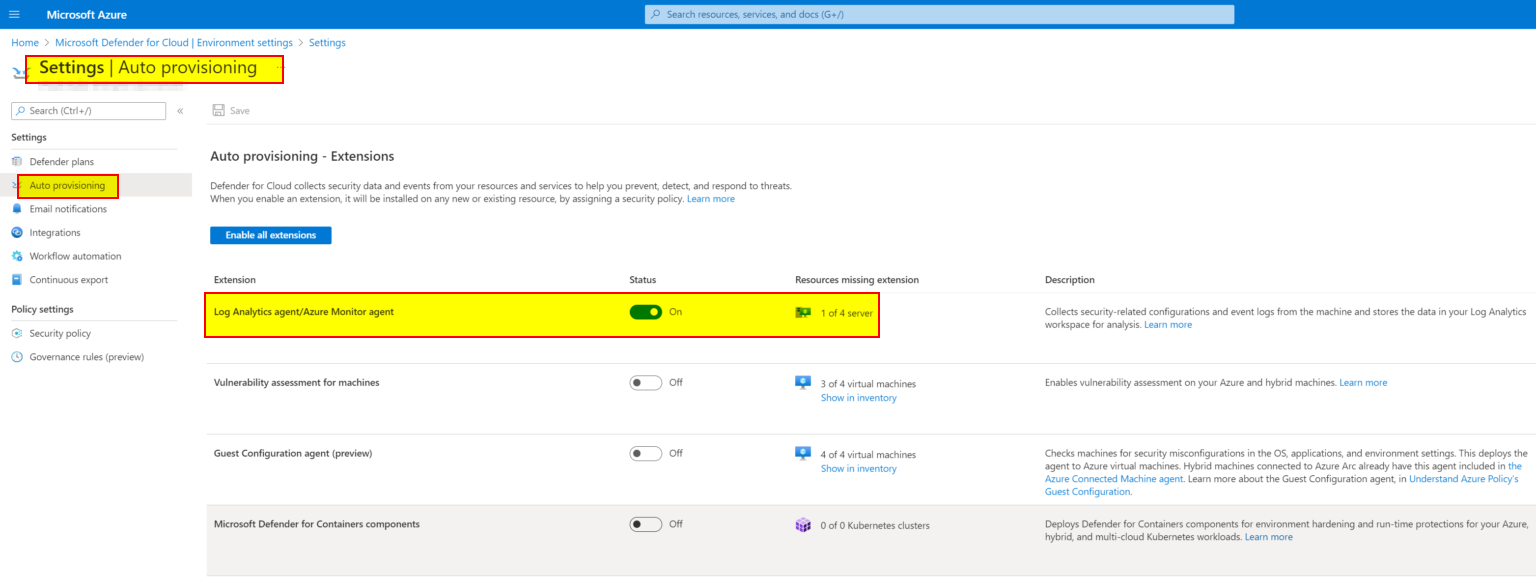Show in inventory for 3 of 4 virtual machines

[859, 398]
